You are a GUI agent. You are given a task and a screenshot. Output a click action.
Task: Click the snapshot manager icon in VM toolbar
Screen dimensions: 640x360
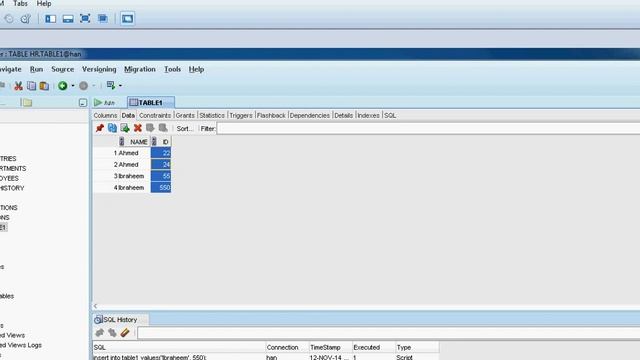pos(25,18)
